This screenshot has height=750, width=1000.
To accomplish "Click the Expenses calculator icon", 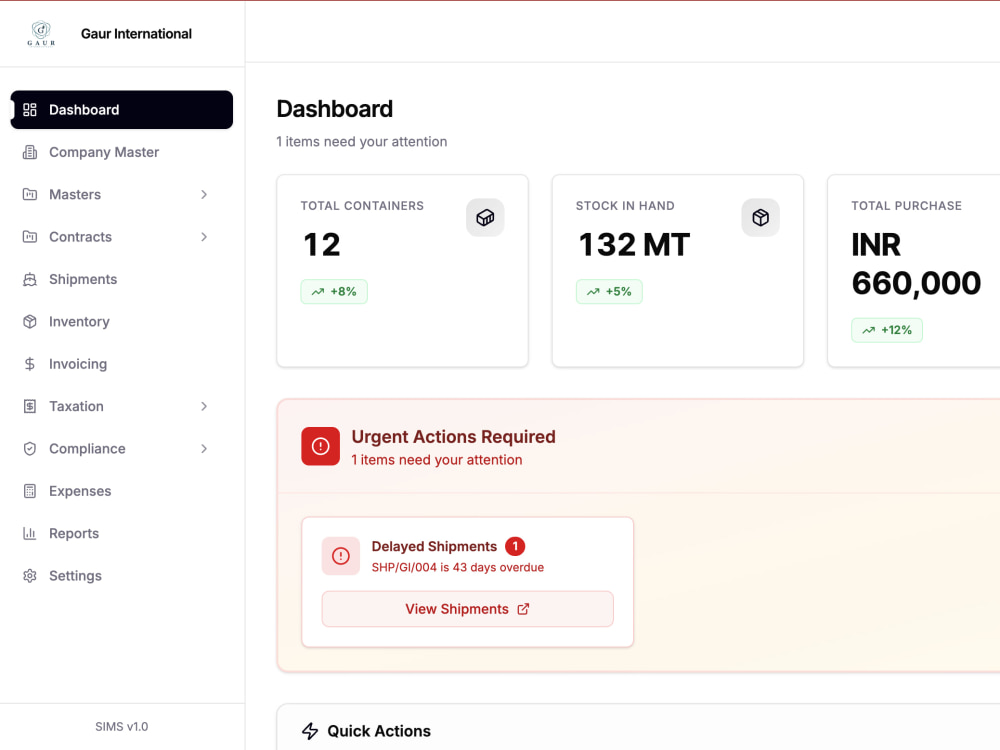I will (30, 491).
